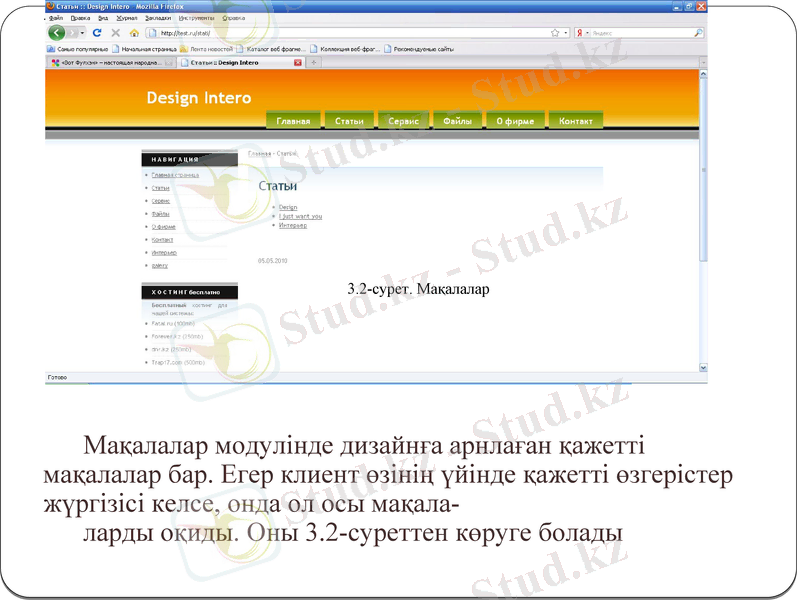Image resolution: width=797 pixels, height=600 pixels.
Task: Click the Forever.kz (250mb) hosting entry
Action: 177,337
